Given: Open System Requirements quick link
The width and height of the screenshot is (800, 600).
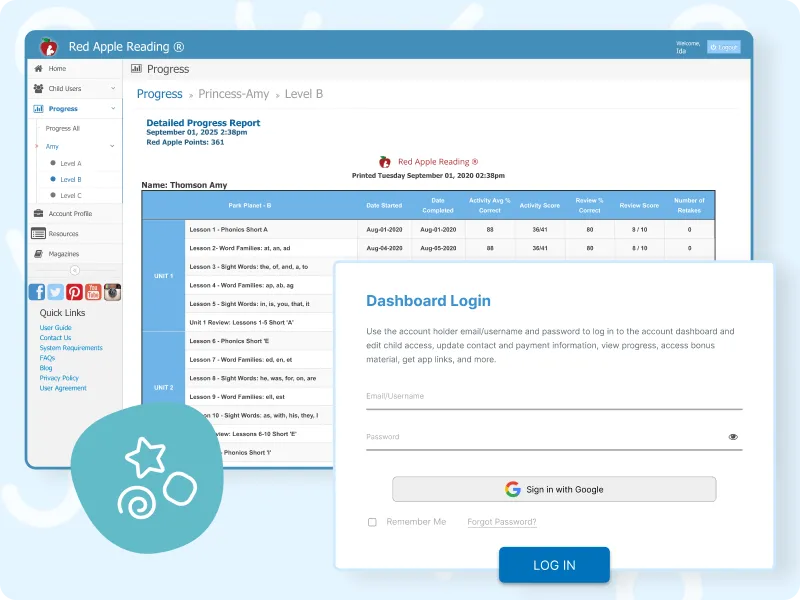Looking at the screenshot, I should point(71,348).
